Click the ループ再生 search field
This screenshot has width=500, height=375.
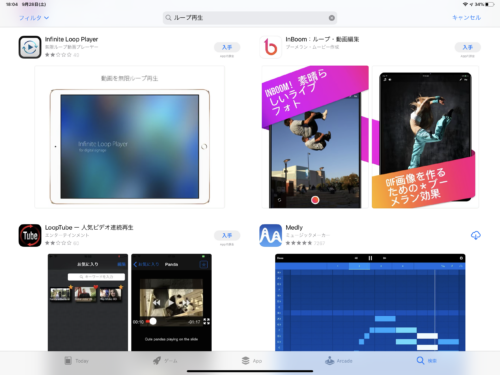tap(250, 18)
